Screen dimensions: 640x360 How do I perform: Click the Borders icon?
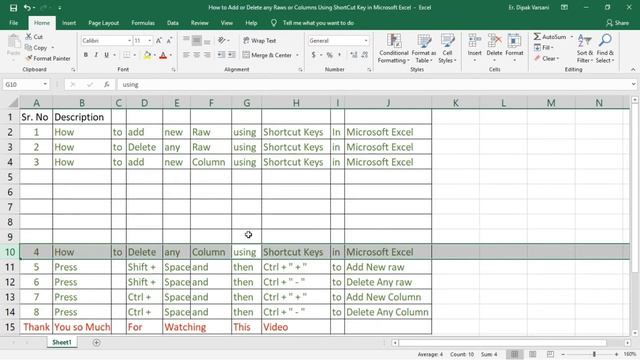coord(127,55)
